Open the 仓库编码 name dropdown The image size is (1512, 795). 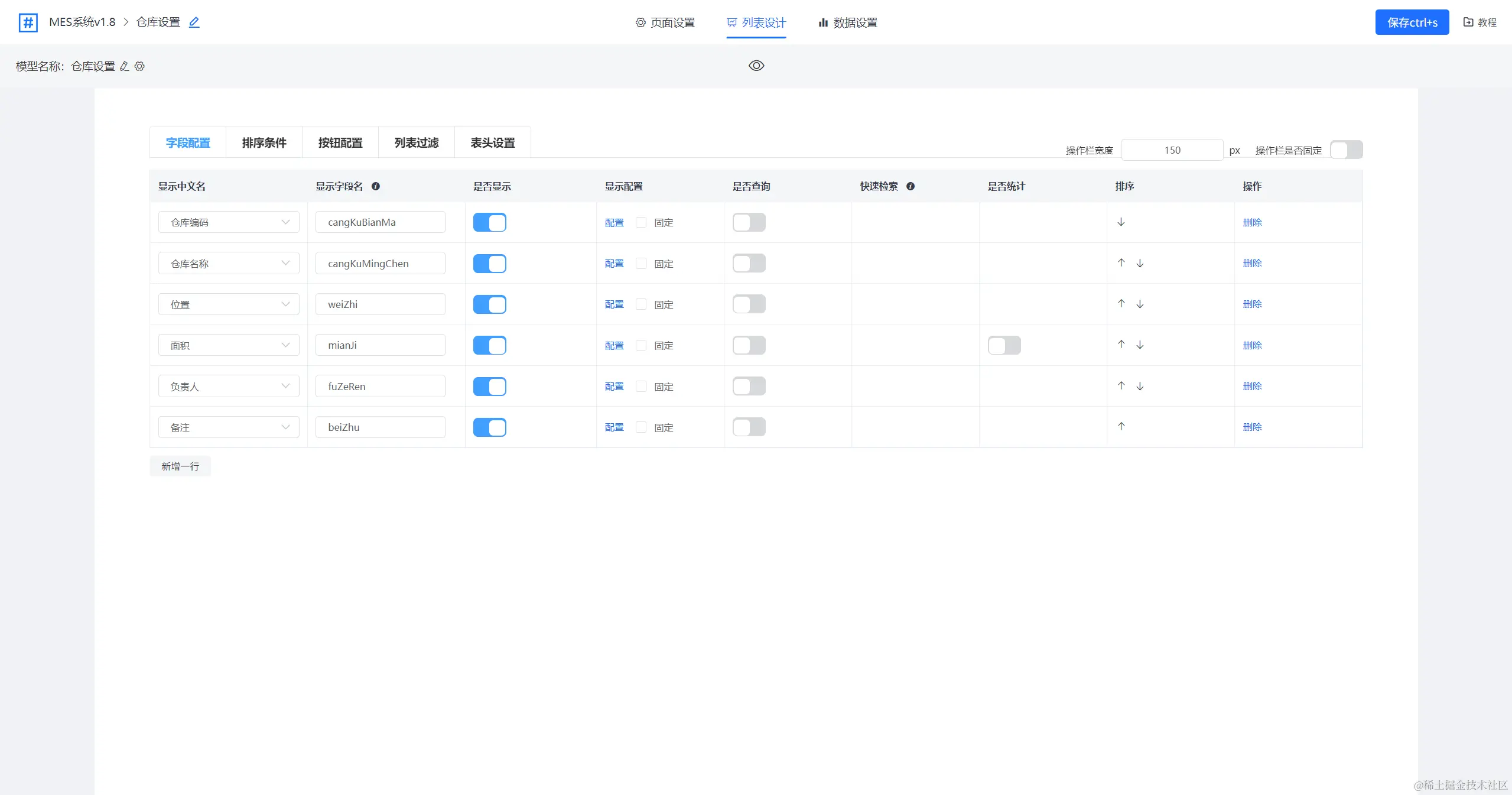tap(229, 222)
